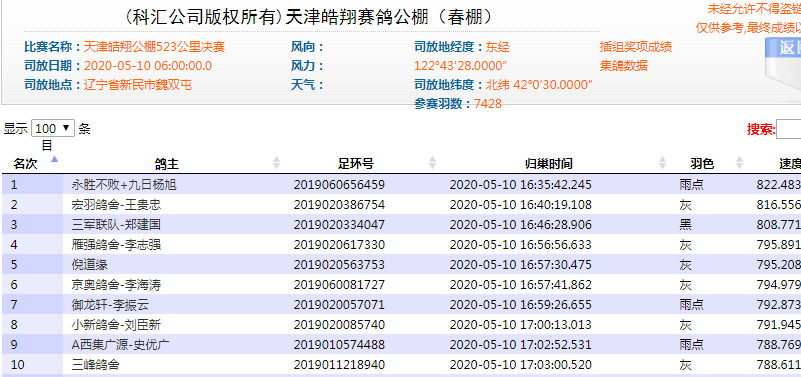Click speed value 816.556 in row 2
Image resolution: width=801 pixels, height=377 pixels.
(x=779, y=205)
